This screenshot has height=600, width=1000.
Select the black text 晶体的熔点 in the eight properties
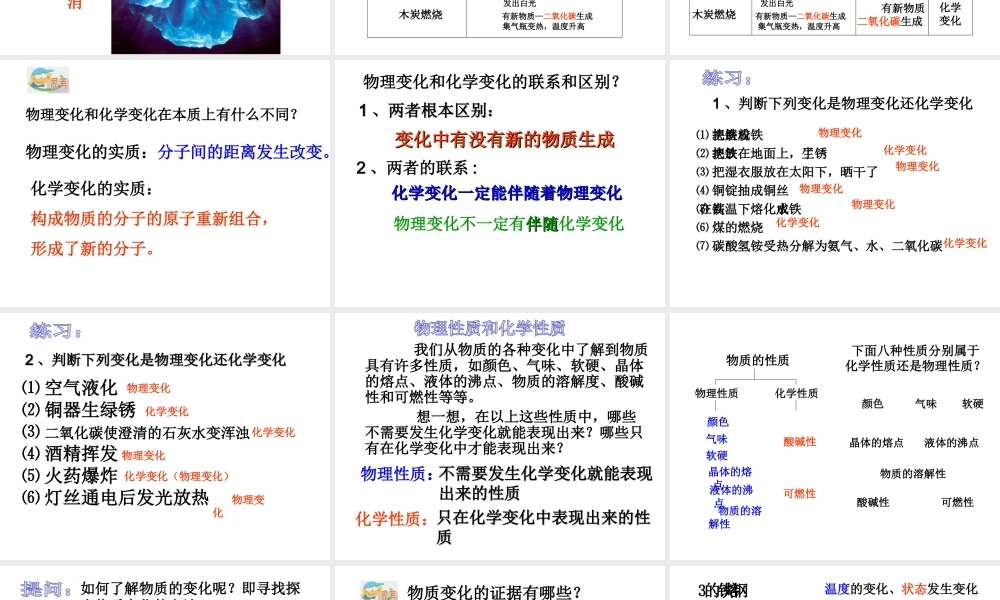coord(876,443)
